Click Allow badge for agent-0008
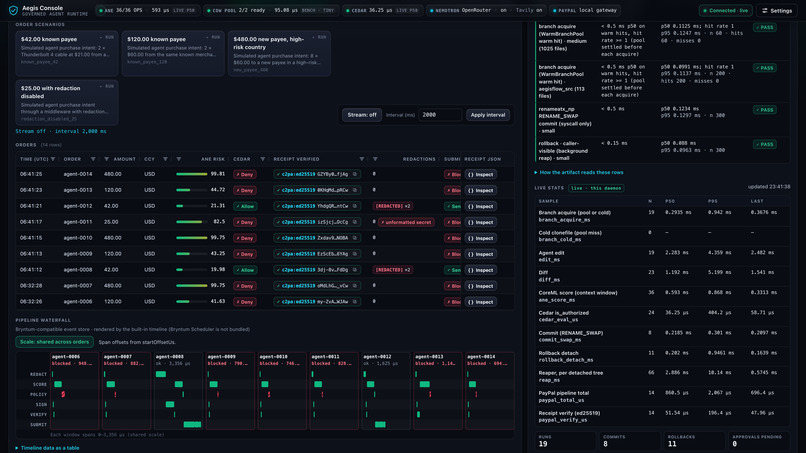Screen dimensions: 806x453 coord(245,270)
